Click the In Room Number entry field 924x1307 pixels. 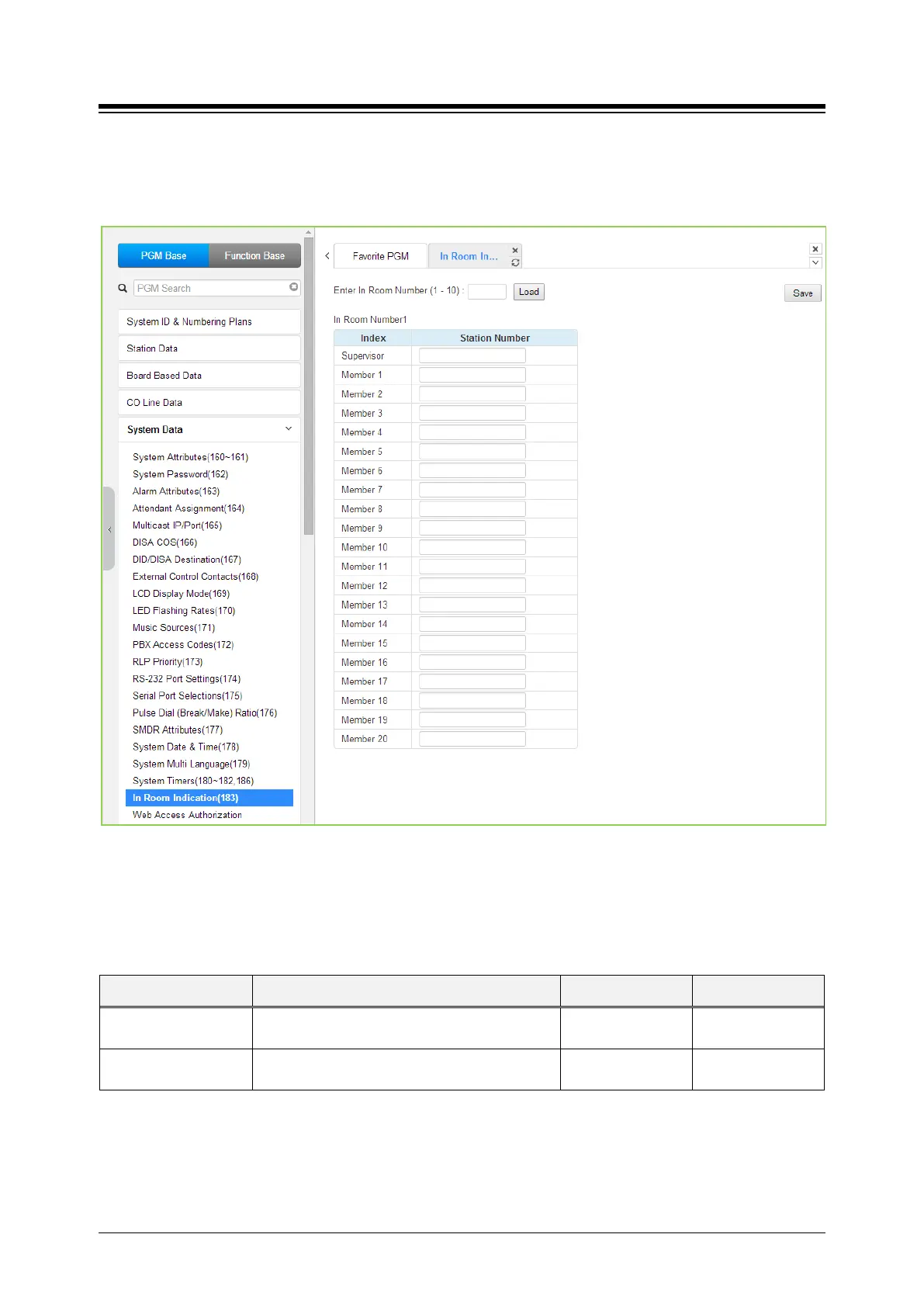point(487,291)
